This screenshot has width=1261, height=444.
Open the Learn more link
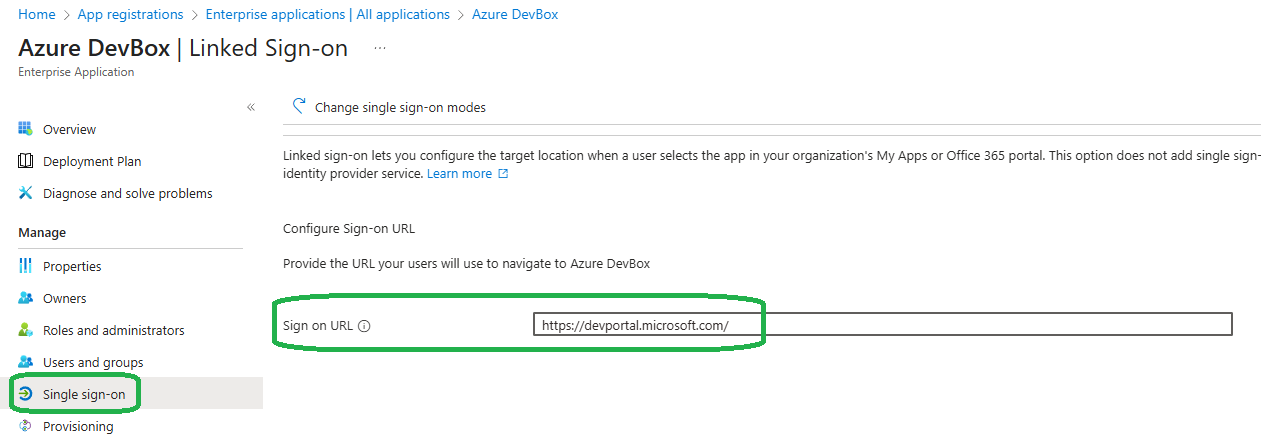coord(459,173)
